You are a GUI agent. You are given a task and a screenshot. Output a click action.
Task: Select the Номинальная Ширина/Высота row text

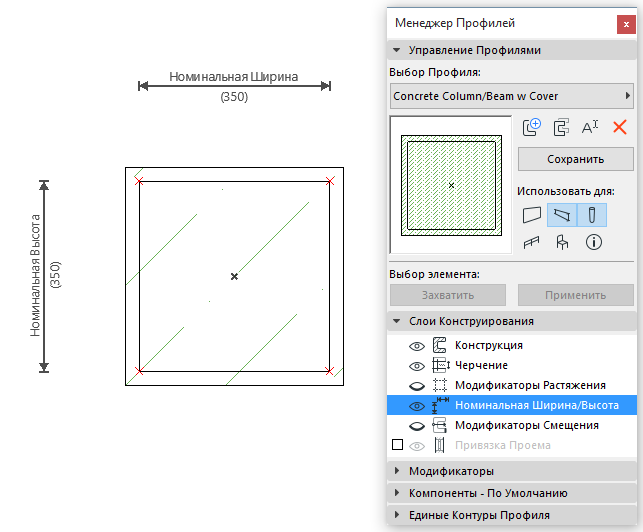click(537, 405)
